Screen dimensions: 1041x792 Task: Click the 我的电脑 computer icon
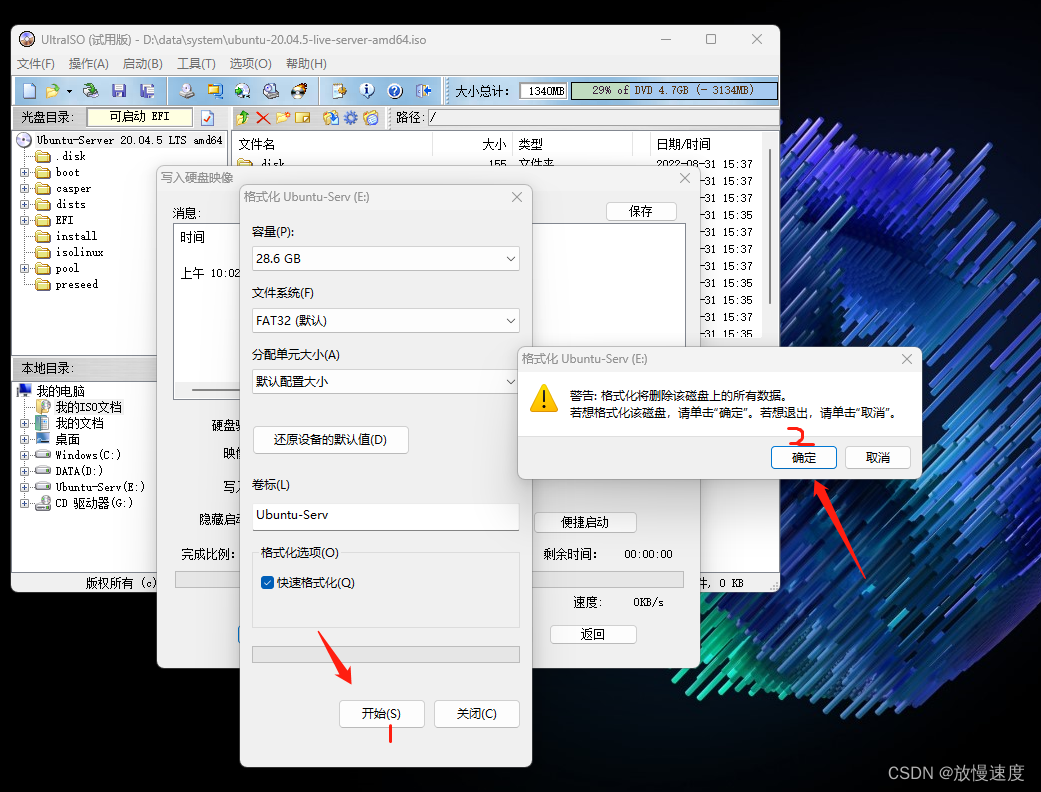click(x=25, y=390)
